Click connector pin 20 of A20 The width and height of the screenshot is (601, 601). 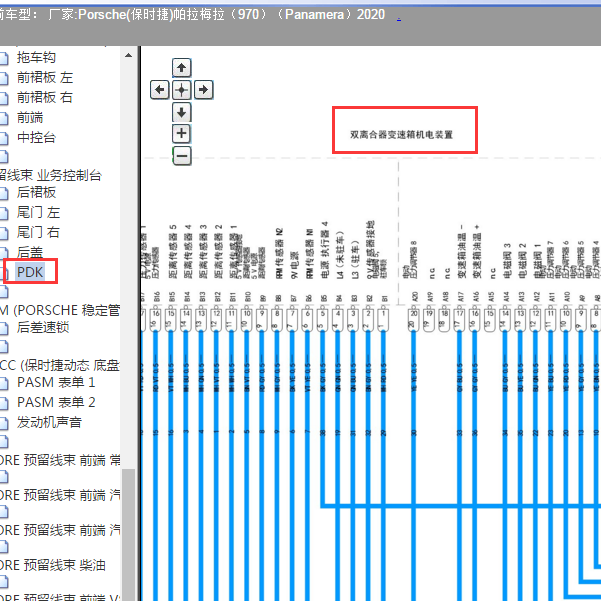coord(414,319)
